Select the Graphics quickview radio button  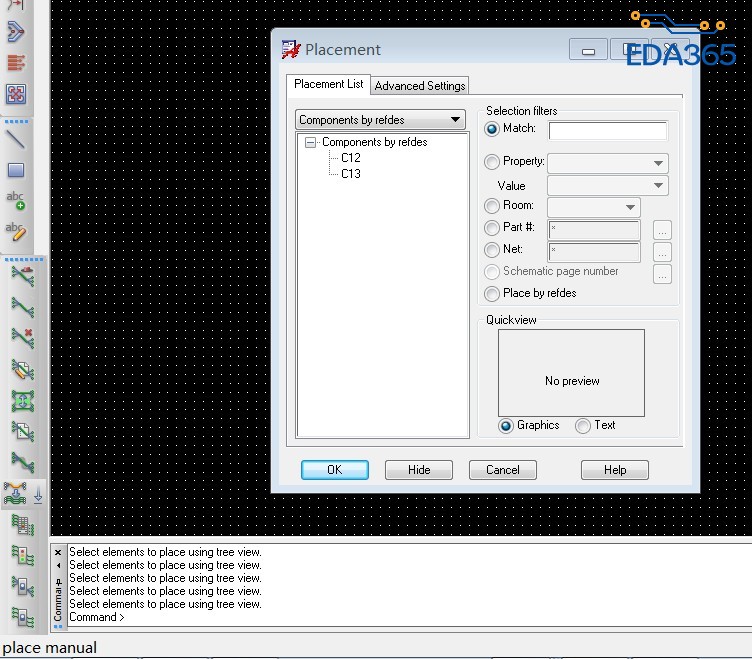coord(505,426)
